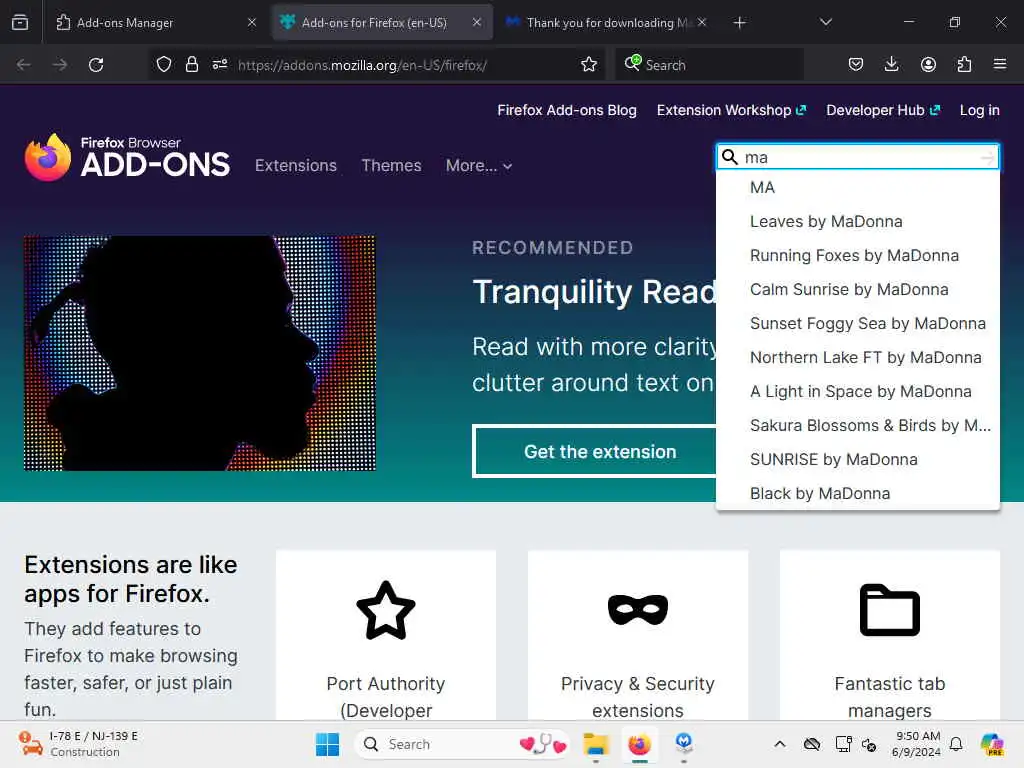This screenshot has width=1024, height=768.
Task: Reload the current page
Action: pos(96,65)
